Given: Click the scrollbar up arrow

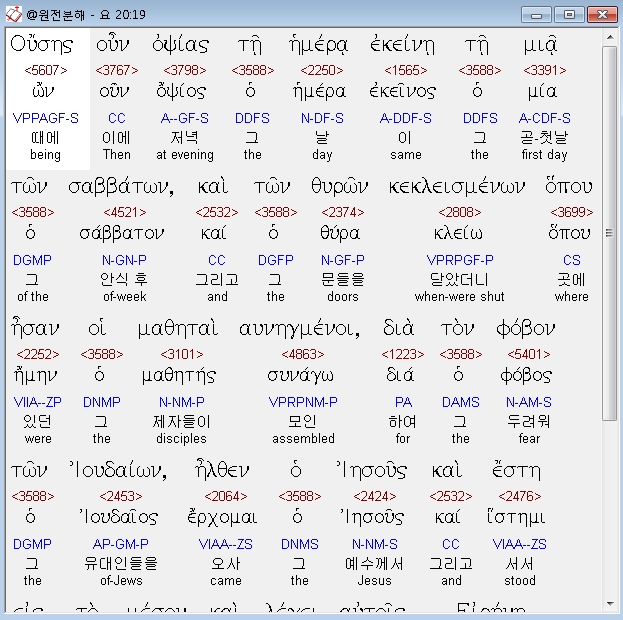Looking at the screenshot, I should pos(610,37).
